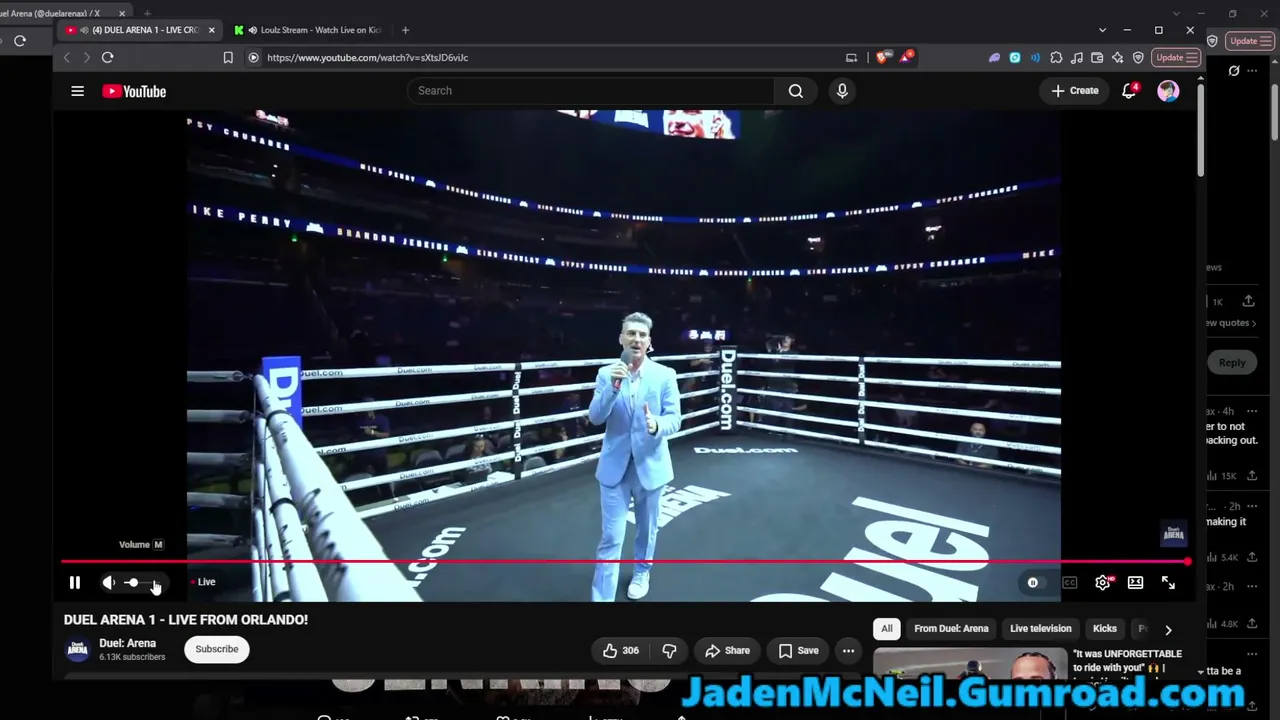Toggle closed captions in the player

point(1069,583)
